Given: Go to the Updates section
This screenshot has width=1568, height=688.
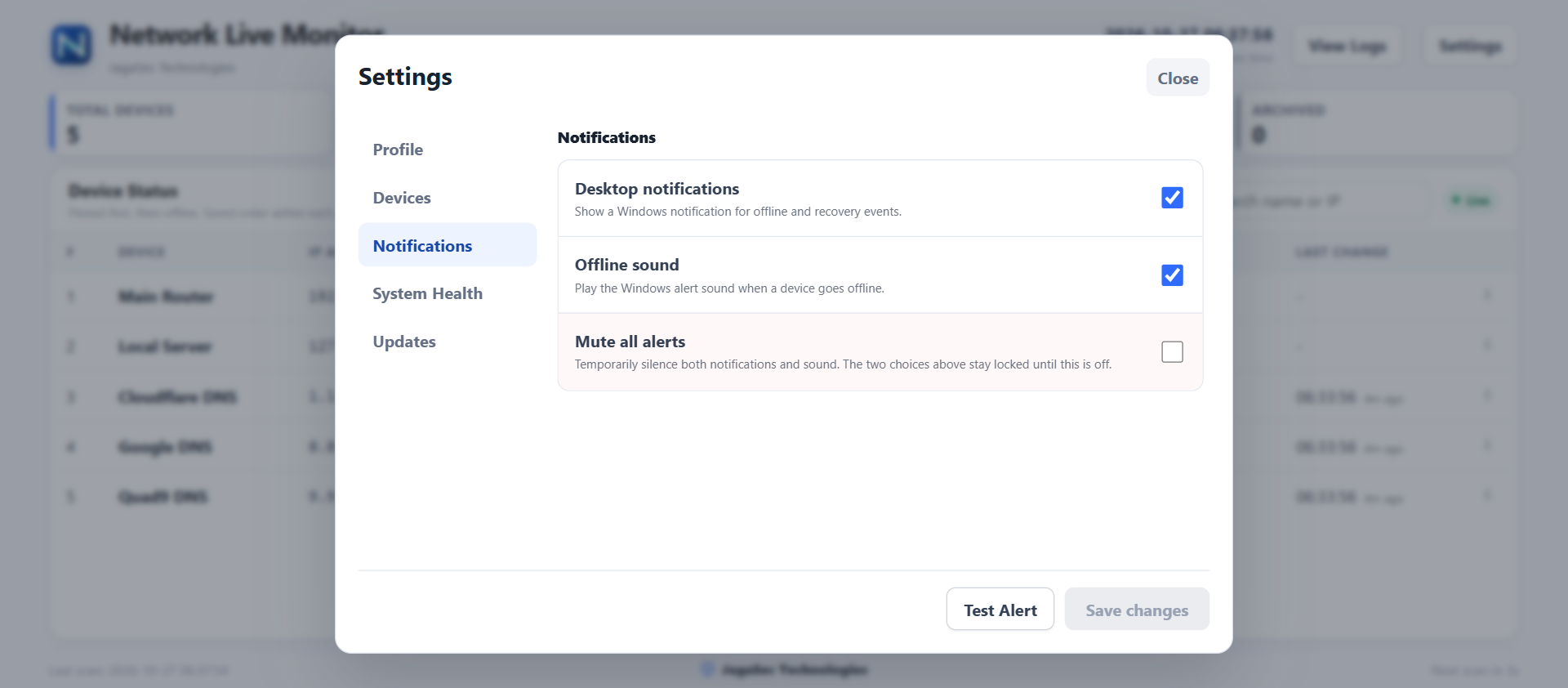Looking at the screenshot, I should click(447, 342).
